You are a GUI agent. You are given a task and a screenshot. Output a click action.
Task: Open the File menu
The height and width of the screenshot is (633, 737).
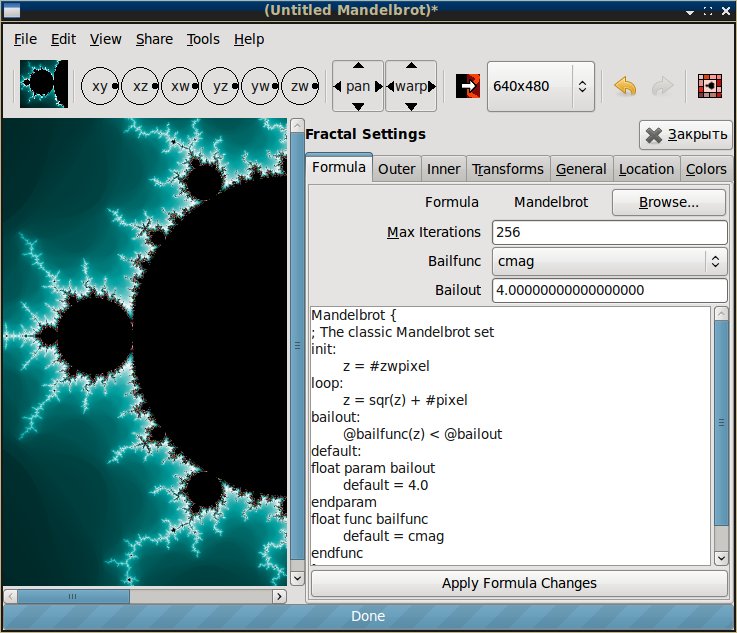25,39
